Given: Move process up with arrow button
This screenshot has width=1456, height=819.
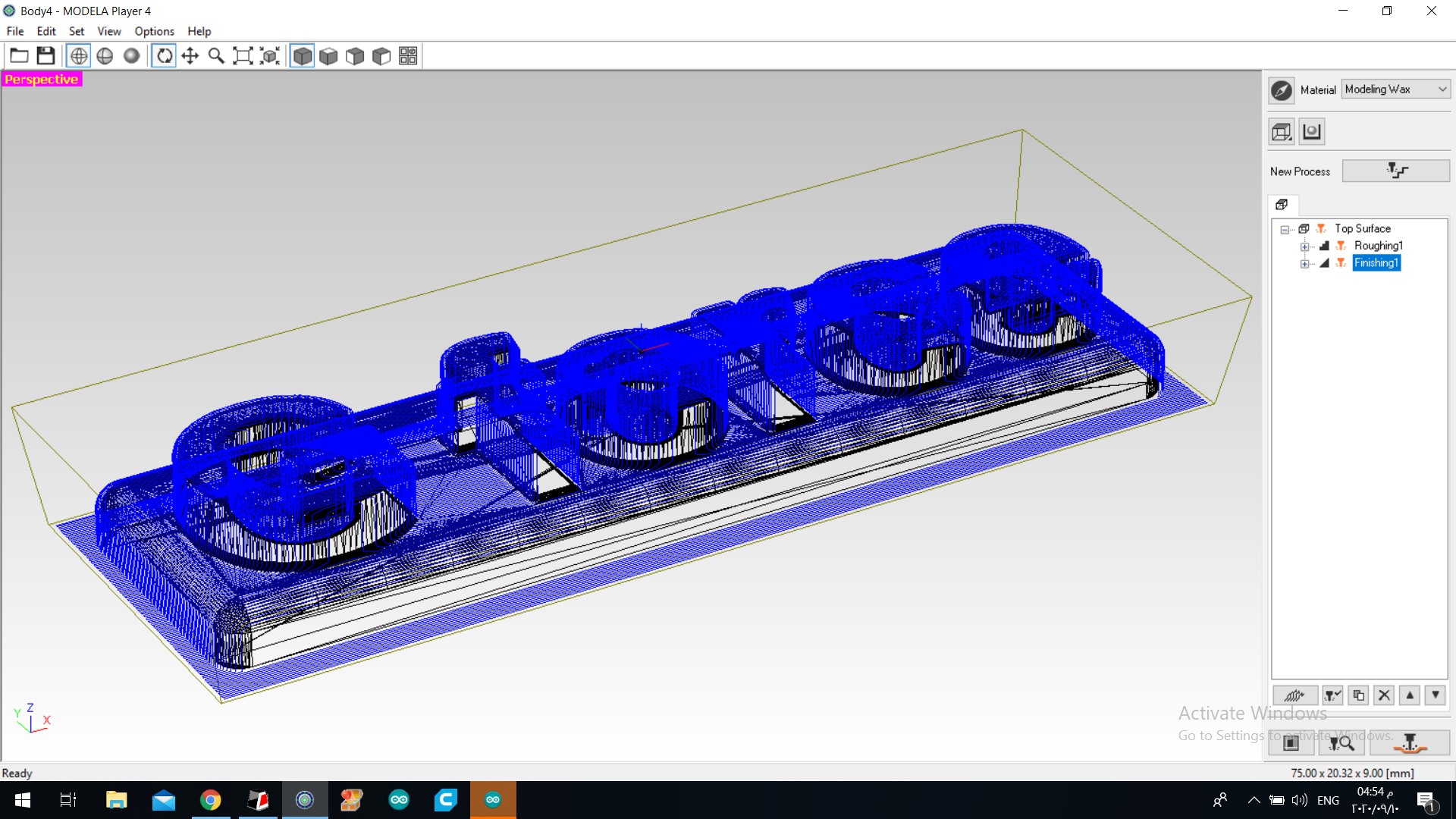Looking at the screenshot, I should pos(1410,695).
